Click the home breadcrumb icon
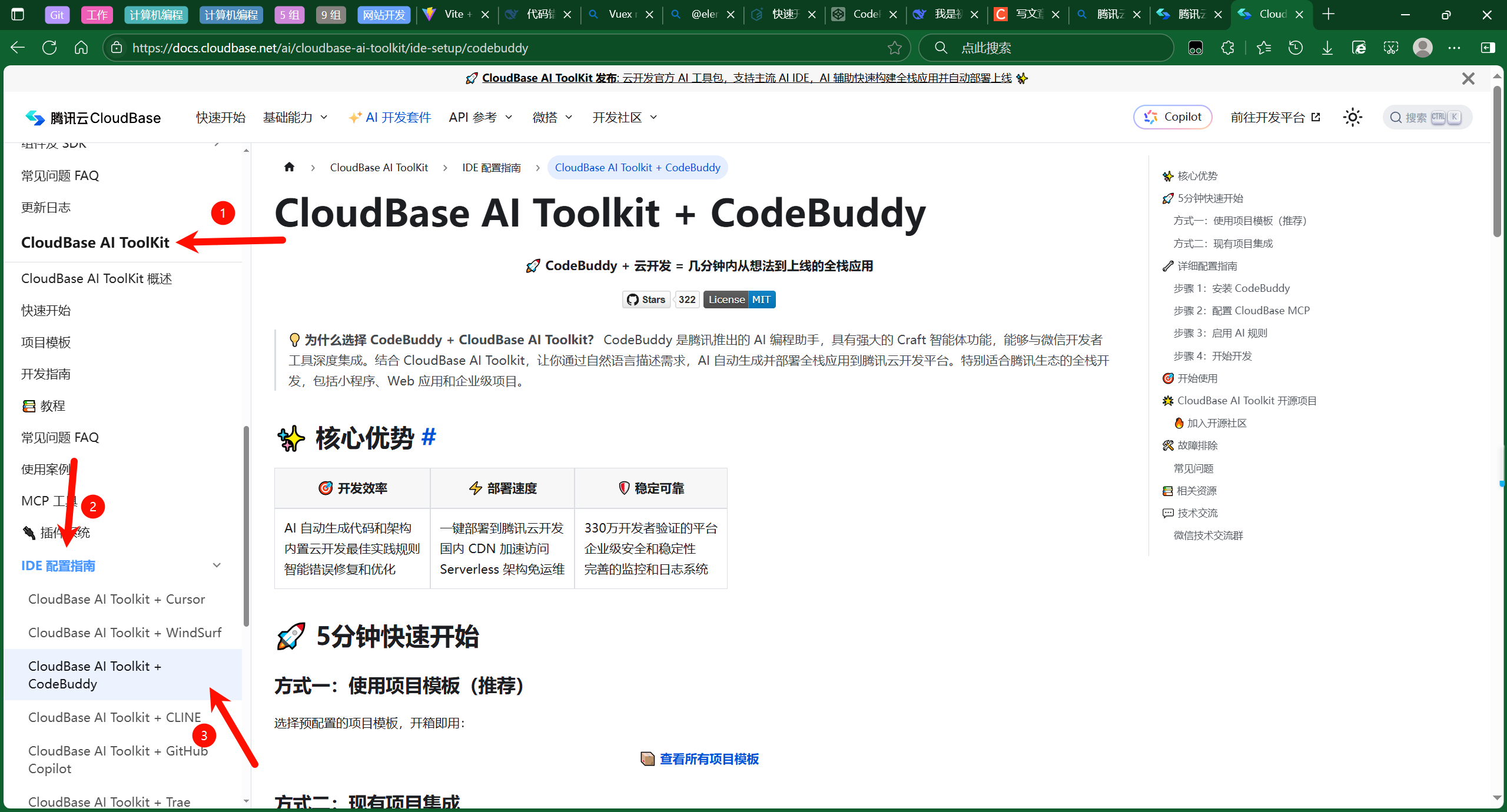The height and width of the screenshot is (812, 1507). tap(289, 167)
